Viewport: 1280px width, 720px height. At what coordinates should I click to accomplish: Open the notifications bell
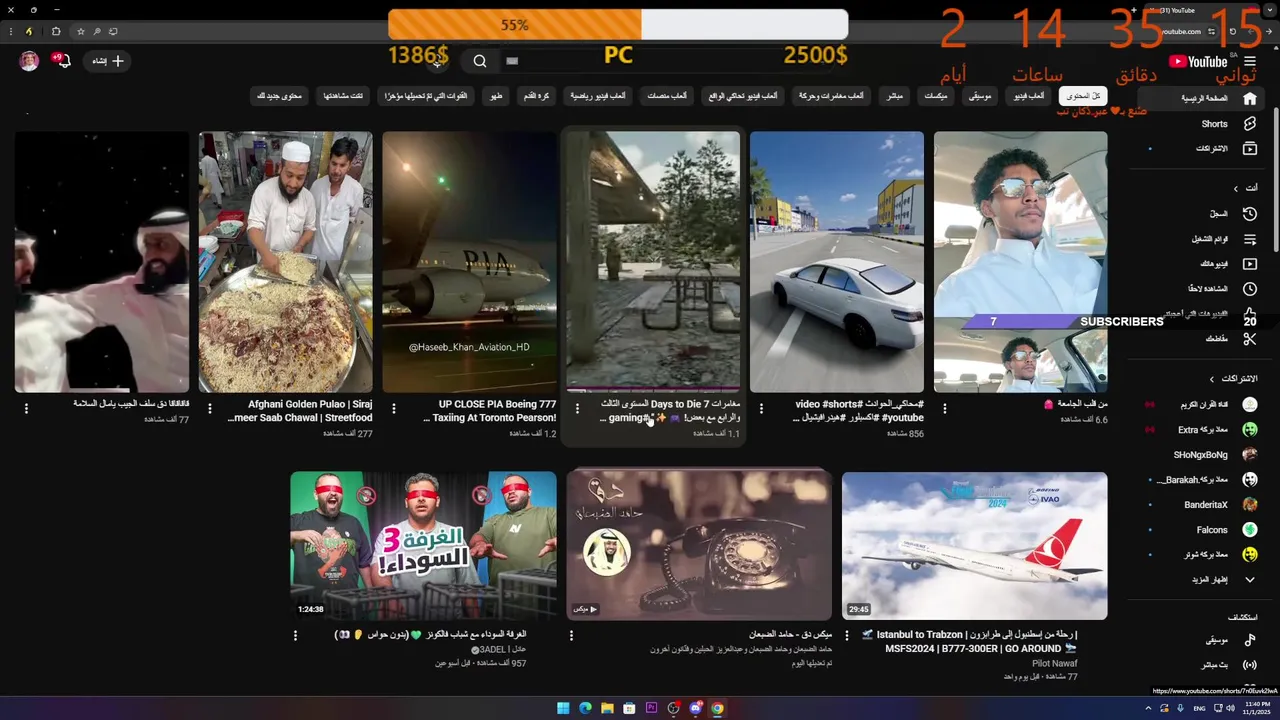click(x=62, y=61)
